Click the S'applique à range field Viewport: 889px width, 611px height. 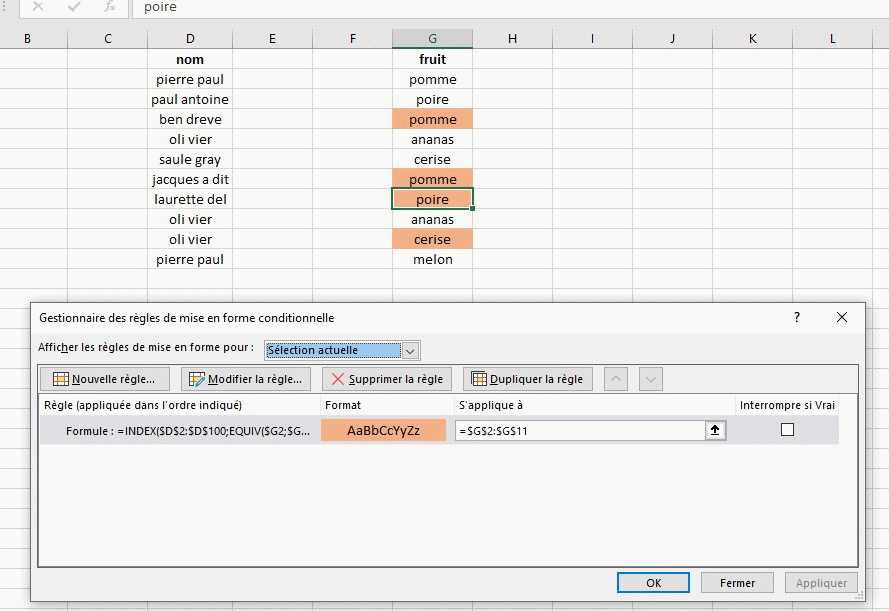580,430
